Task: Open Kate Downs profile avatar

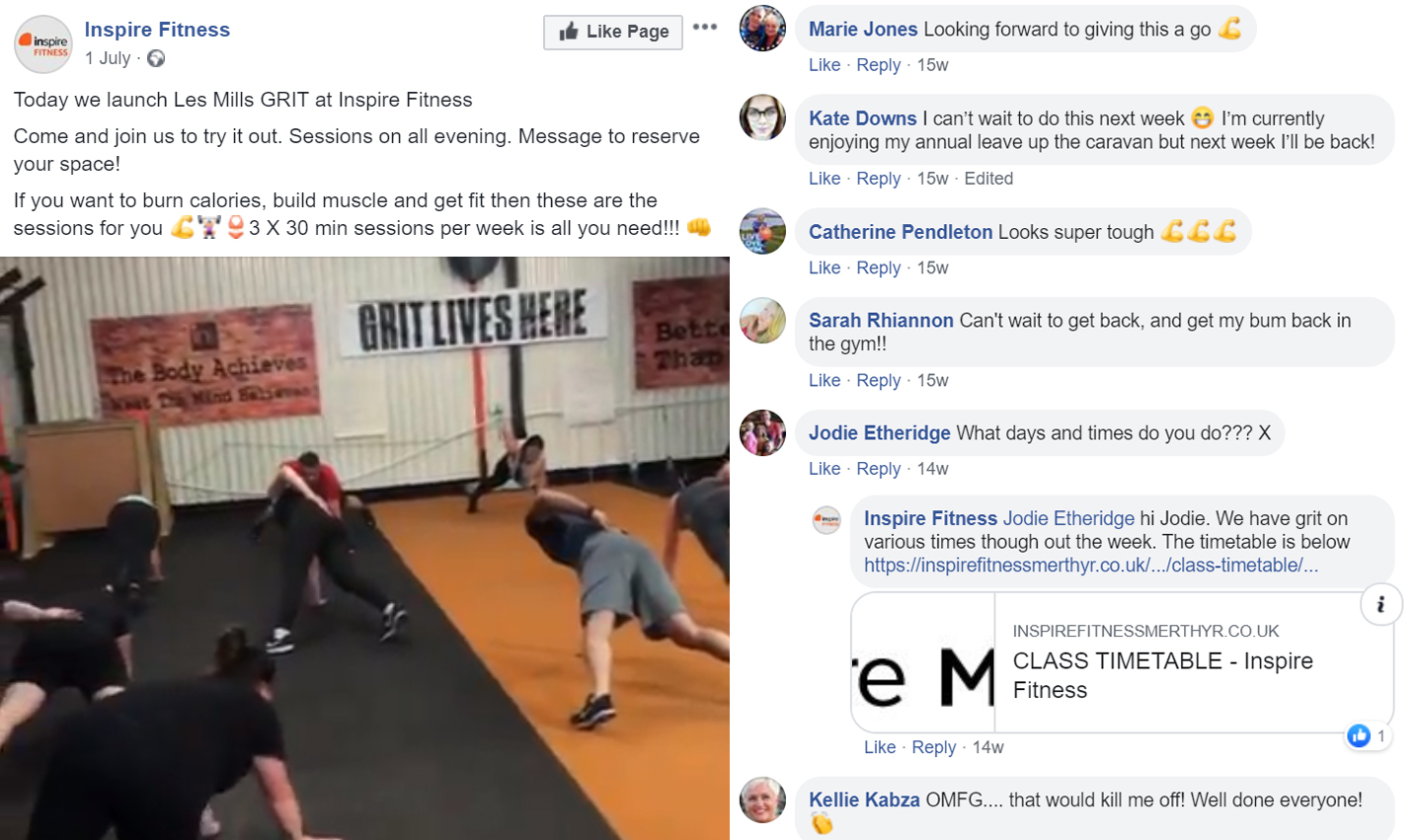Action: point(762,117)
